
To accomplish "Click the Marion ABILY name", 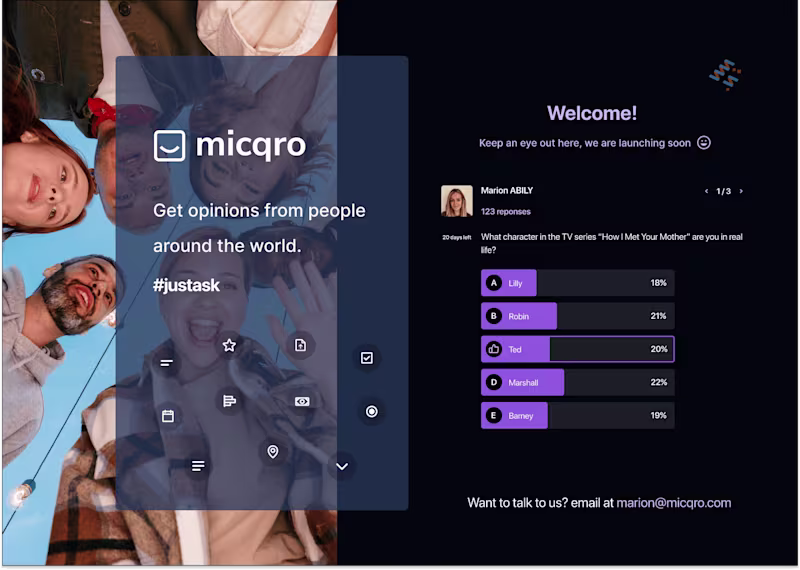I will coord(507,190).
